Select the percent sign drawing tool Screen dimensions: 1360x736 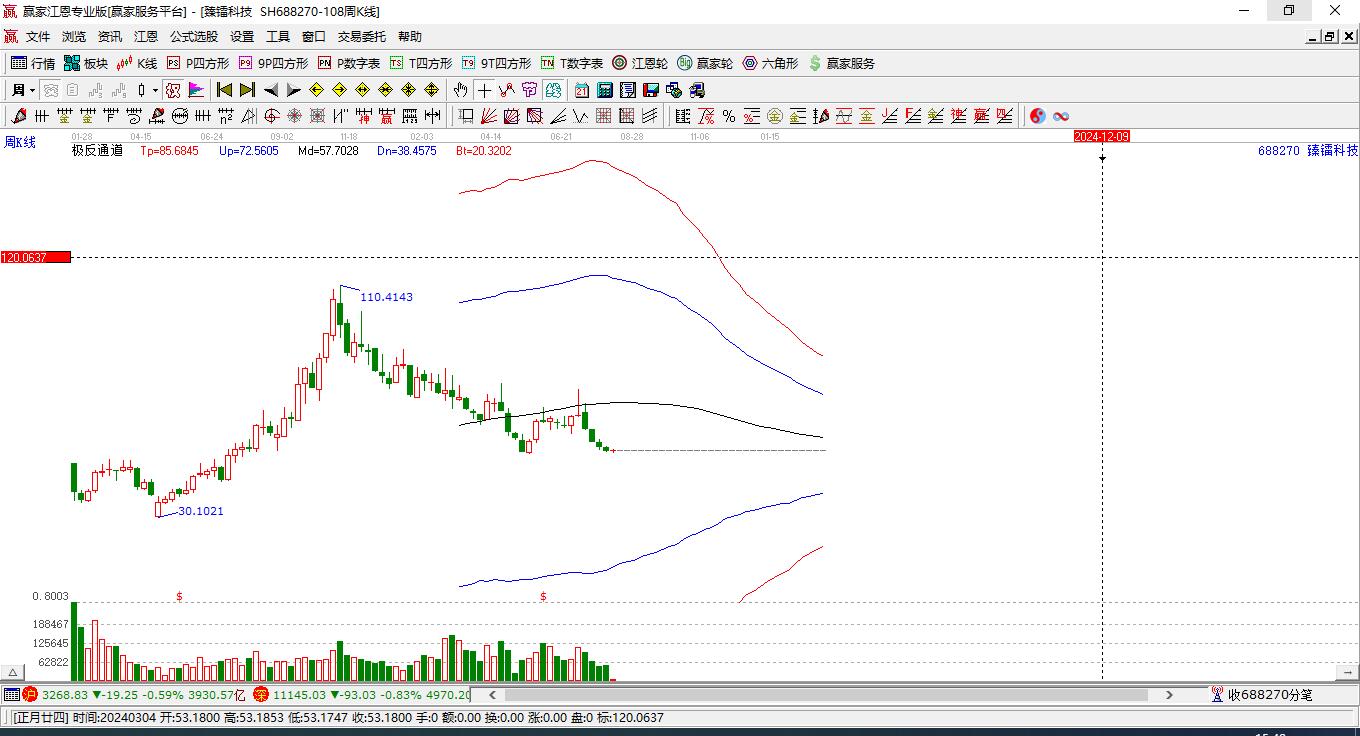(x=729, y=116)
